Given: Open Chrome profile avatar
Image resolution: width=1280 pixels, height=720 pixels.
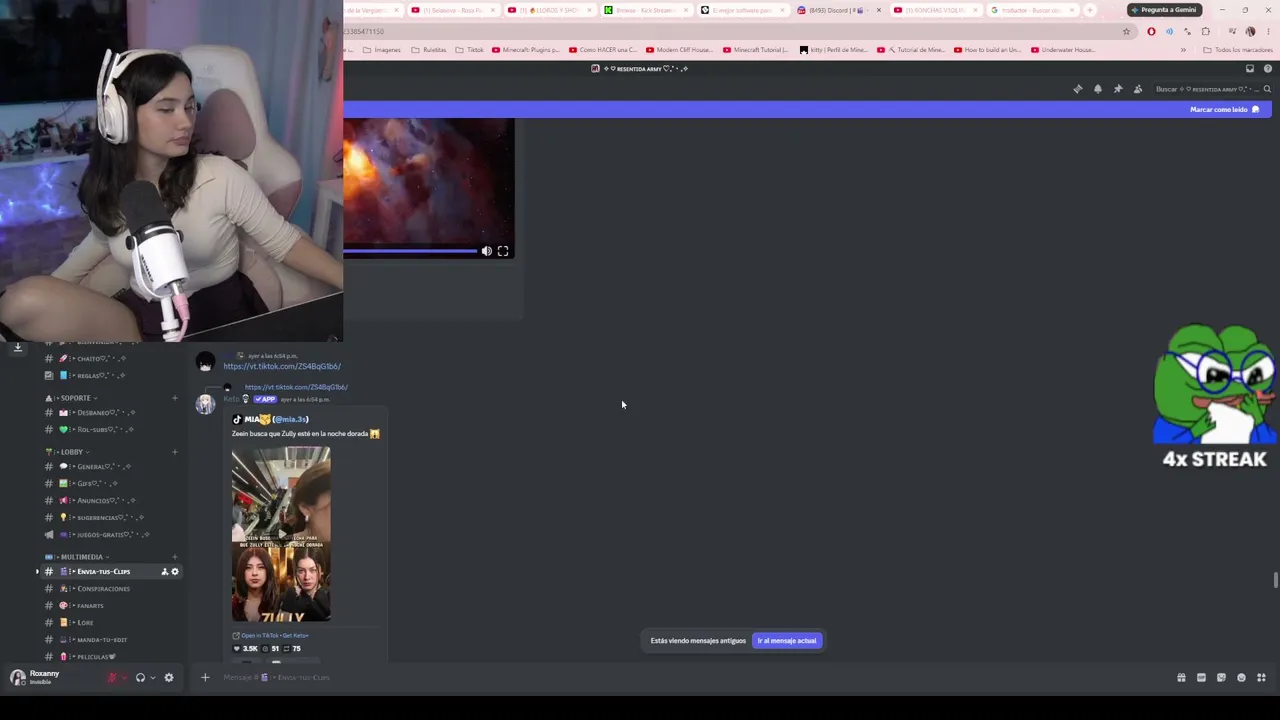Looking at the screenshot, I should point(1250,32).
